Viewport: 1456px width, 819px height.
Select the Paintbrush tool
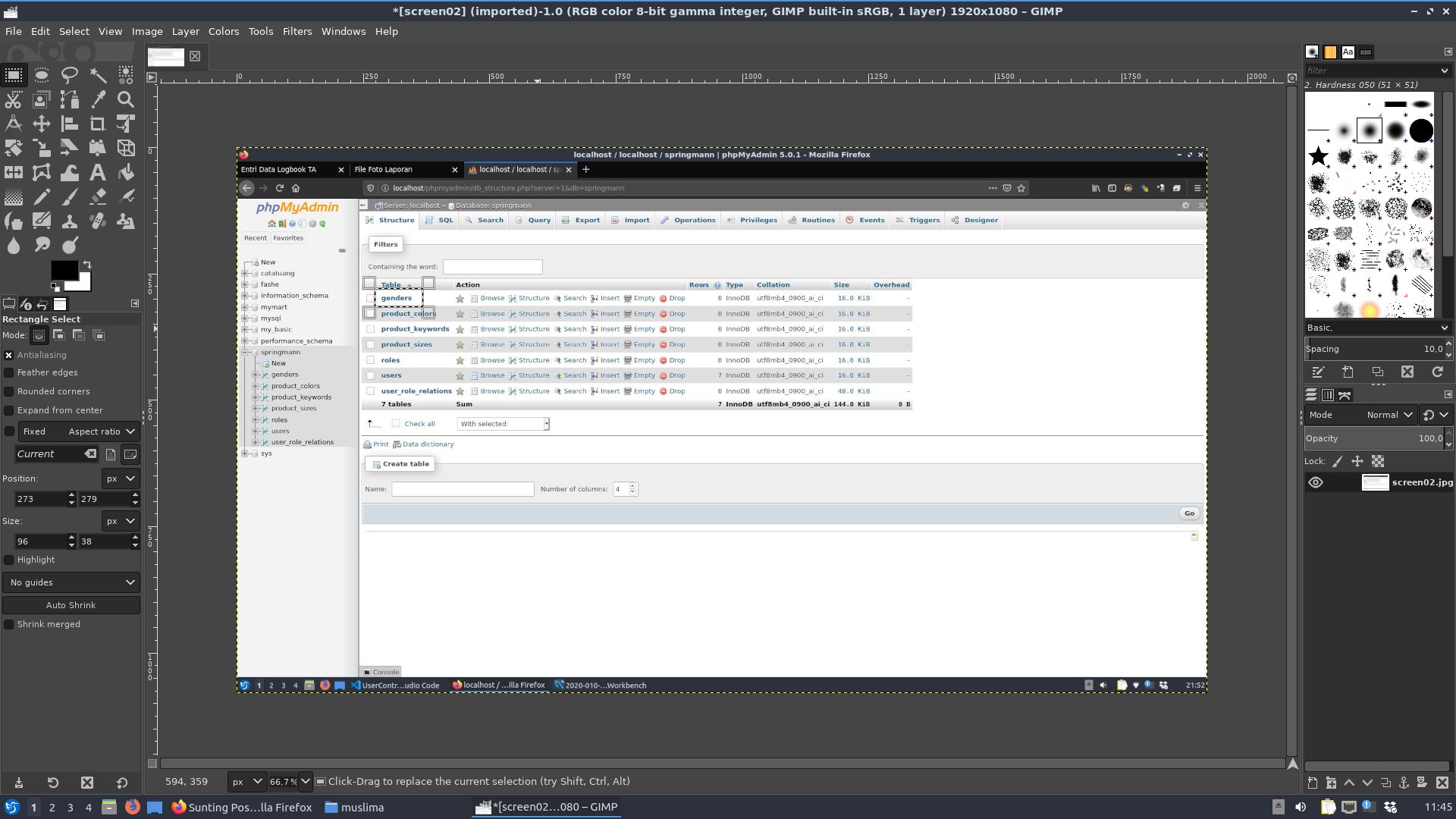pos(70,196)
